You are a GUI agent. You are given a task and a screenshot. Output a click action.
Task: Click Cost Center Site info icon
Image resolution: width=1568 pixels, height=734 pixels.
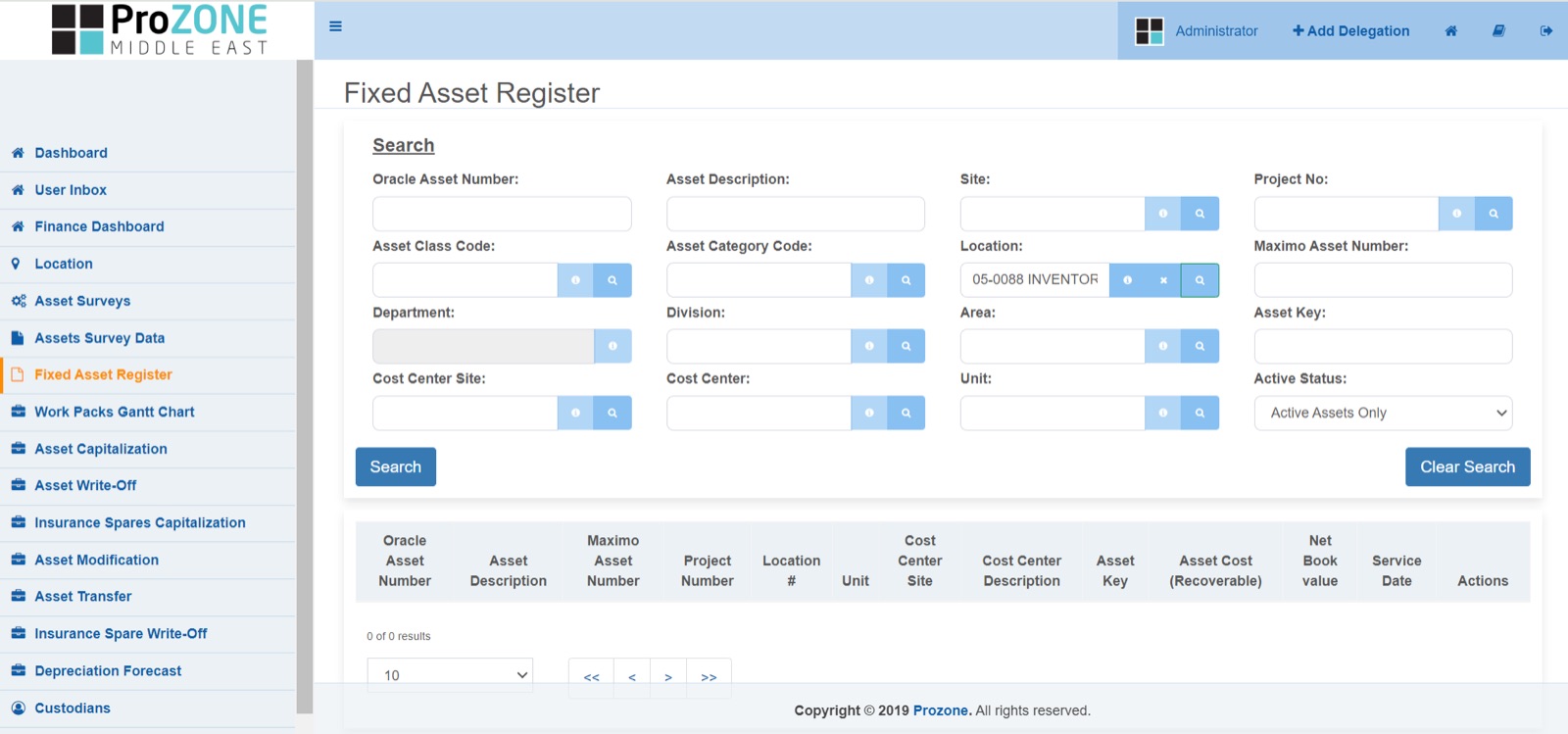click(576, 413)
